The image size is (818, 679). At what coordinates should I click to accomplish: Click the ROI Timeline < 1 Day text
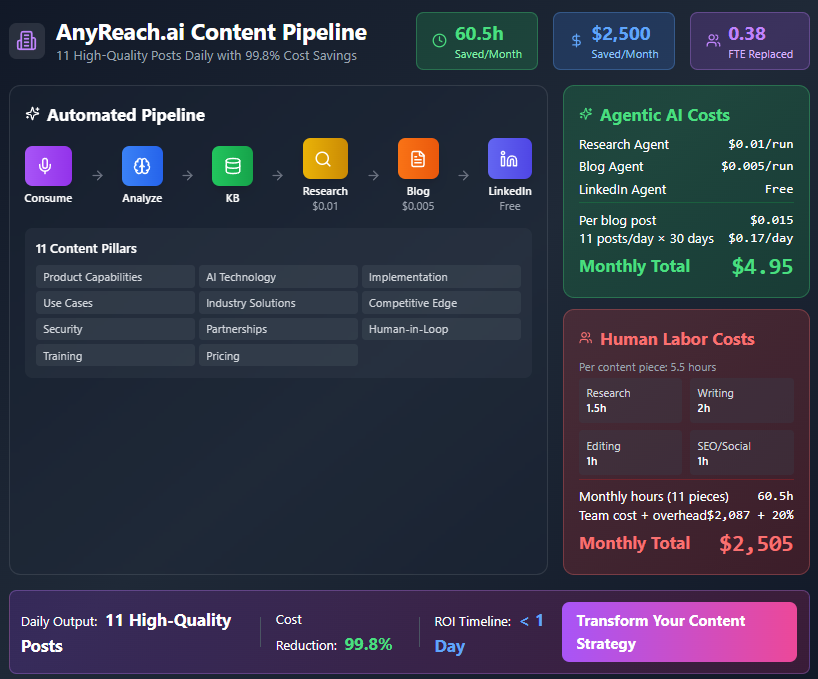489,633
